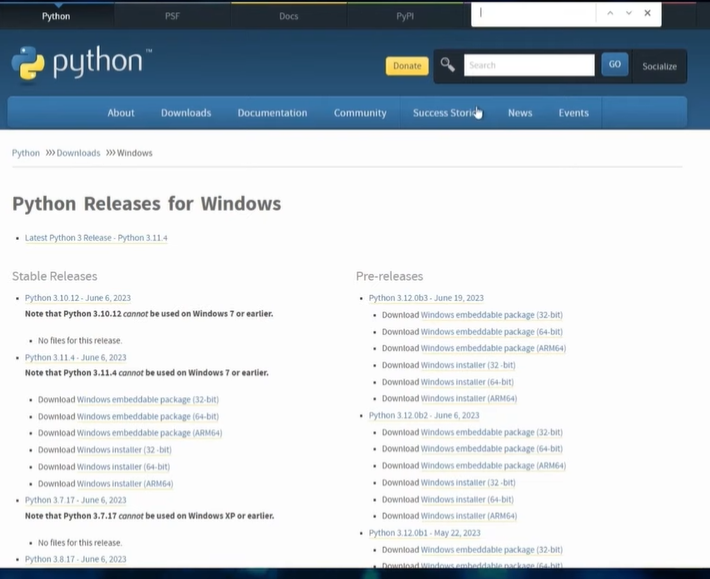The height and width of the screenshot is (579, 710).
Task: Download 3.11.4 Windows installer (64-bit)
Action: (x=123, y=466)
